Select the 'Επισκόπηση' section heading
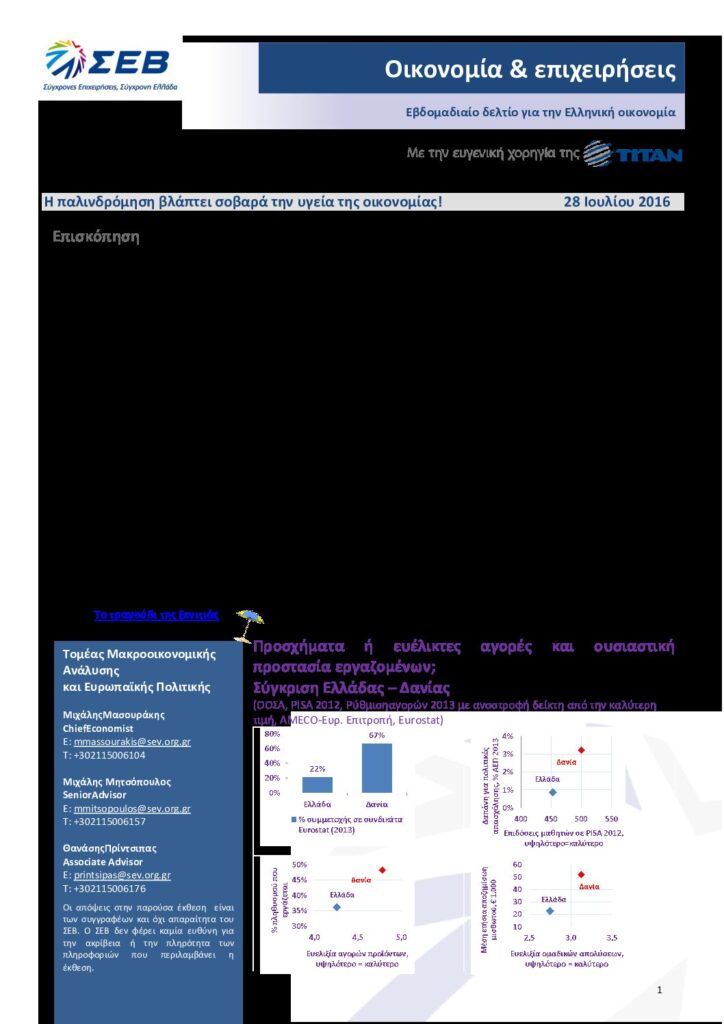Viewport: 724px width, 1024px height. pos(95,238)
